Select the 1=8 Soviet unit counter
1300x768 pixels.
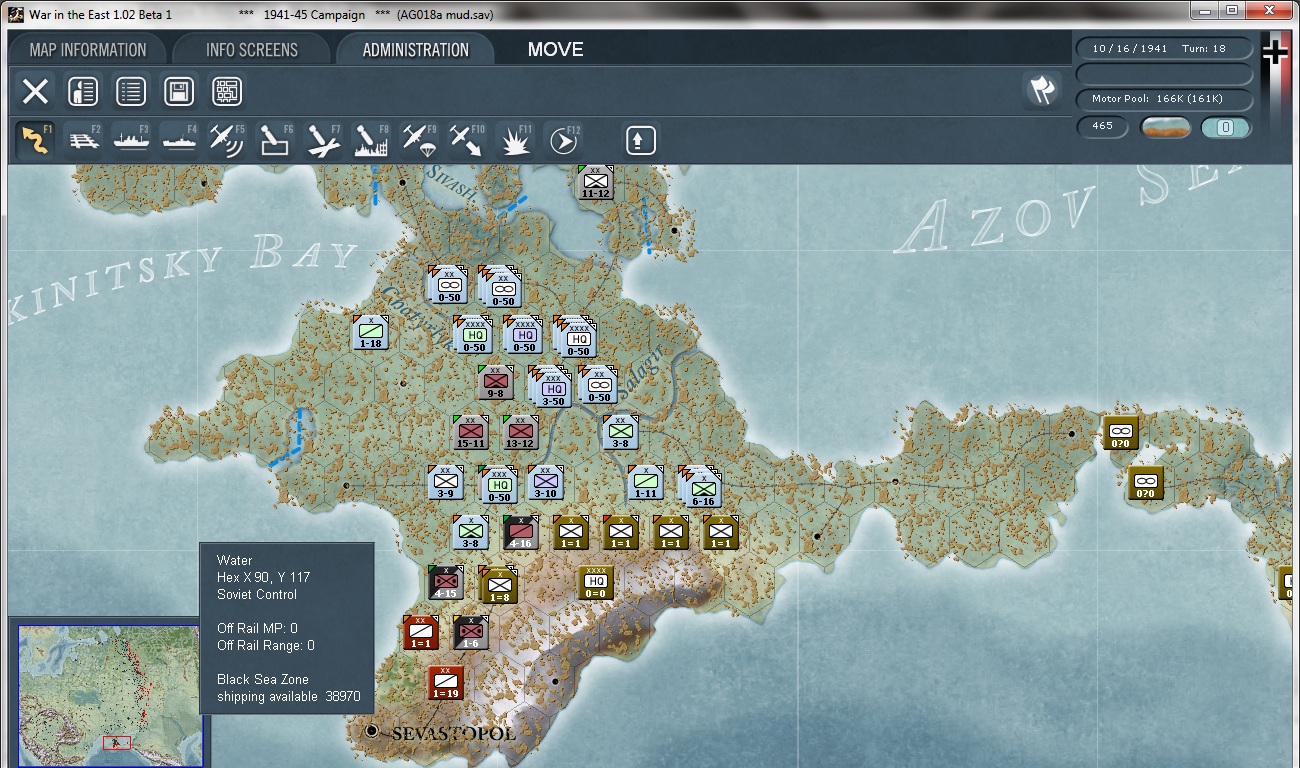500,586
